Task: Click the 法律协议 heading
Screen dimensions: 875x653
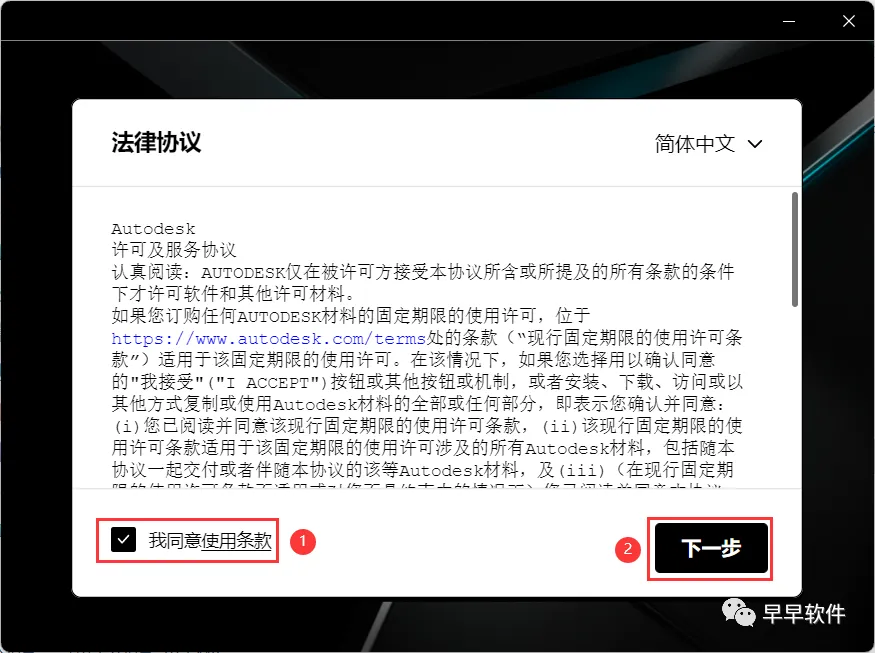Action: [x=156, y=143]
